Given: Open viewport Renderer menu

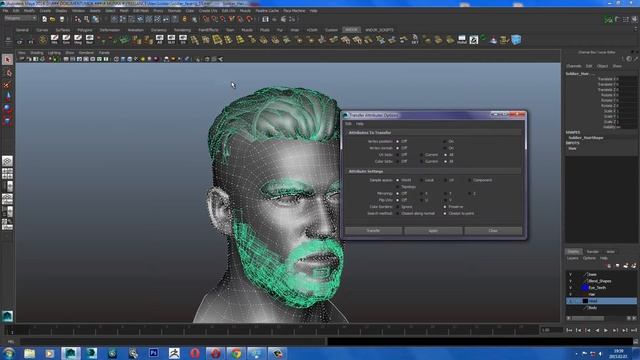Looking at the screenshot, I should pyautogui.click(x=86, y=53).
